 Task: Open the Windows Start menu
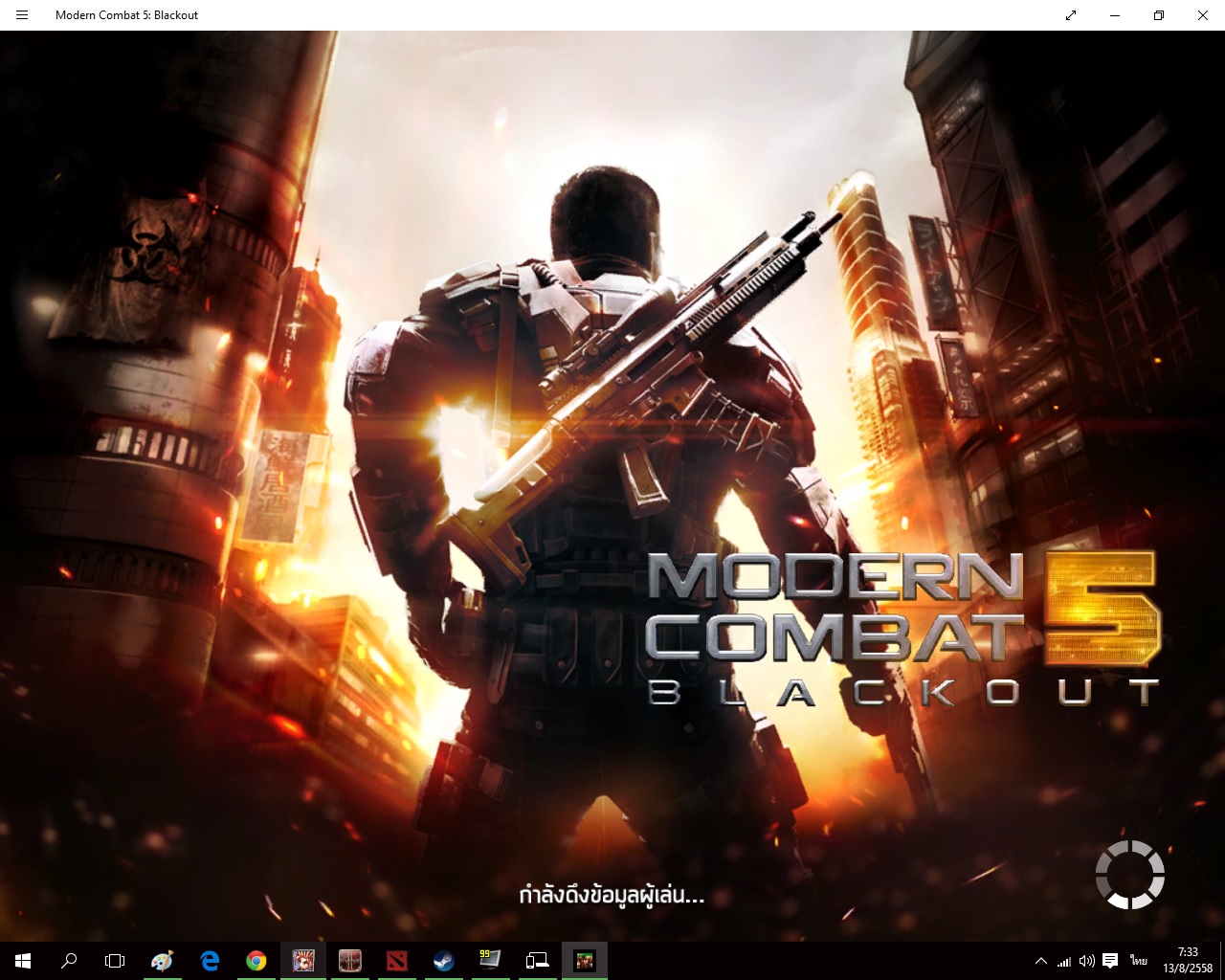[23, 961]
